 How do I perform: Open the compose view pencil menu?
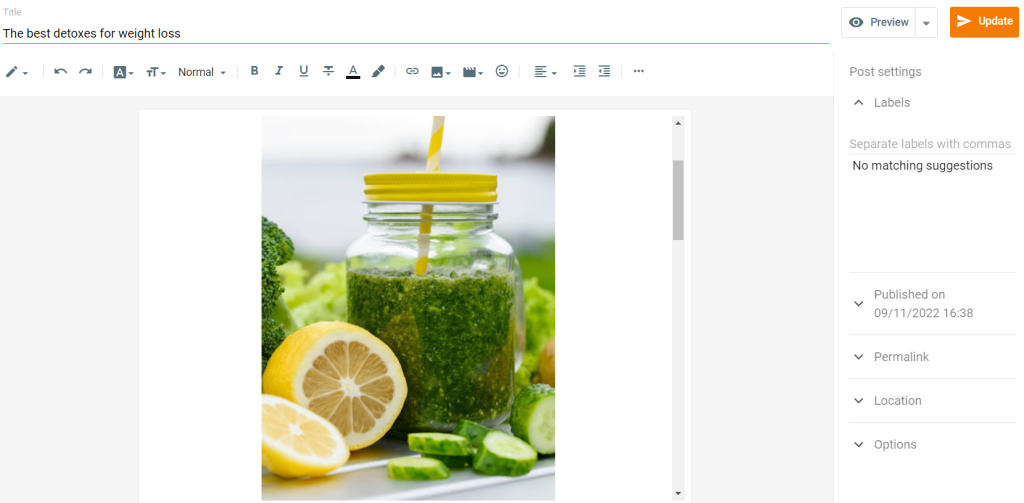(x=17, y=72)
